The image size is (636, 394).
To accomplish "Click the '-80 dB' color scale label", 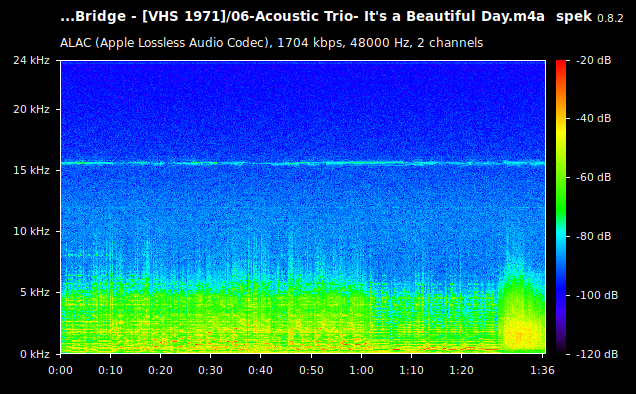I will [x=593, y=236].
